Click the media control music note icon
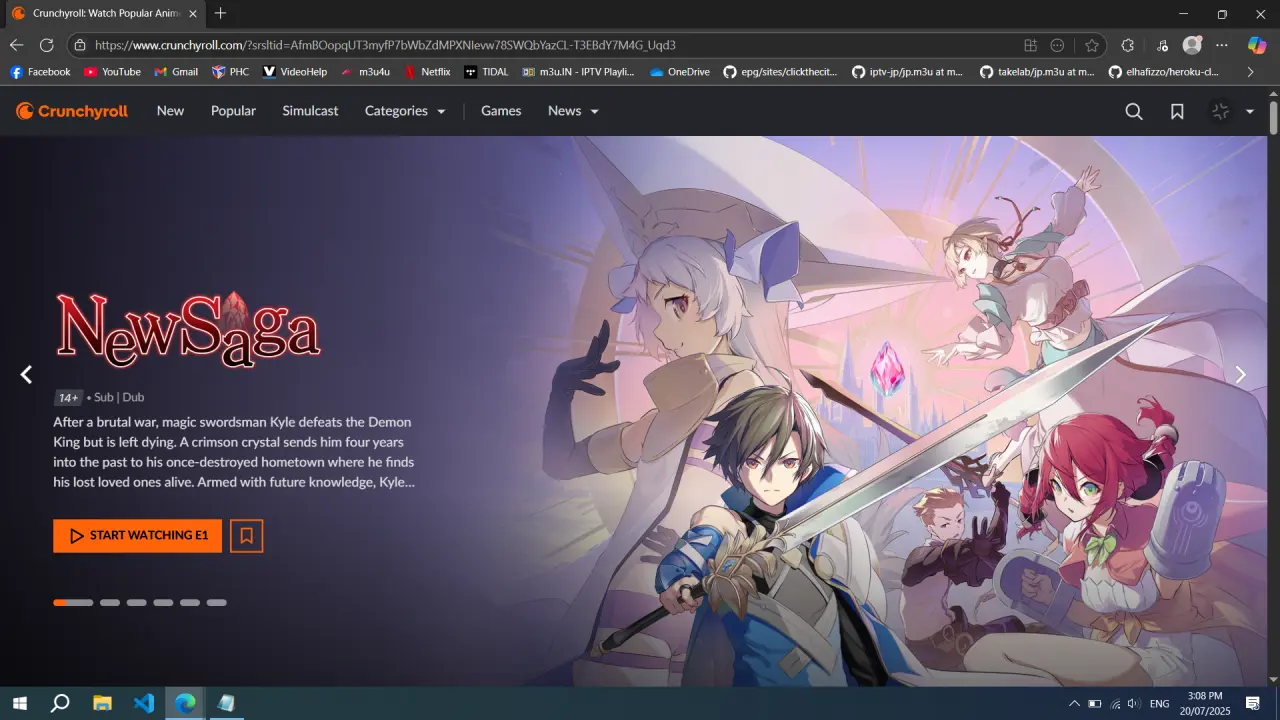 tap(1162, 45)
